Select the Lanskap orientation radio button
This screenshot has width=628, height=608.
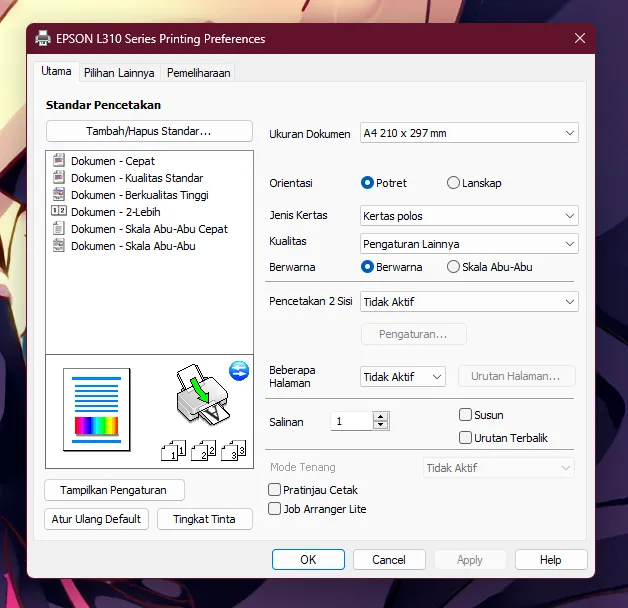[454, 183]
